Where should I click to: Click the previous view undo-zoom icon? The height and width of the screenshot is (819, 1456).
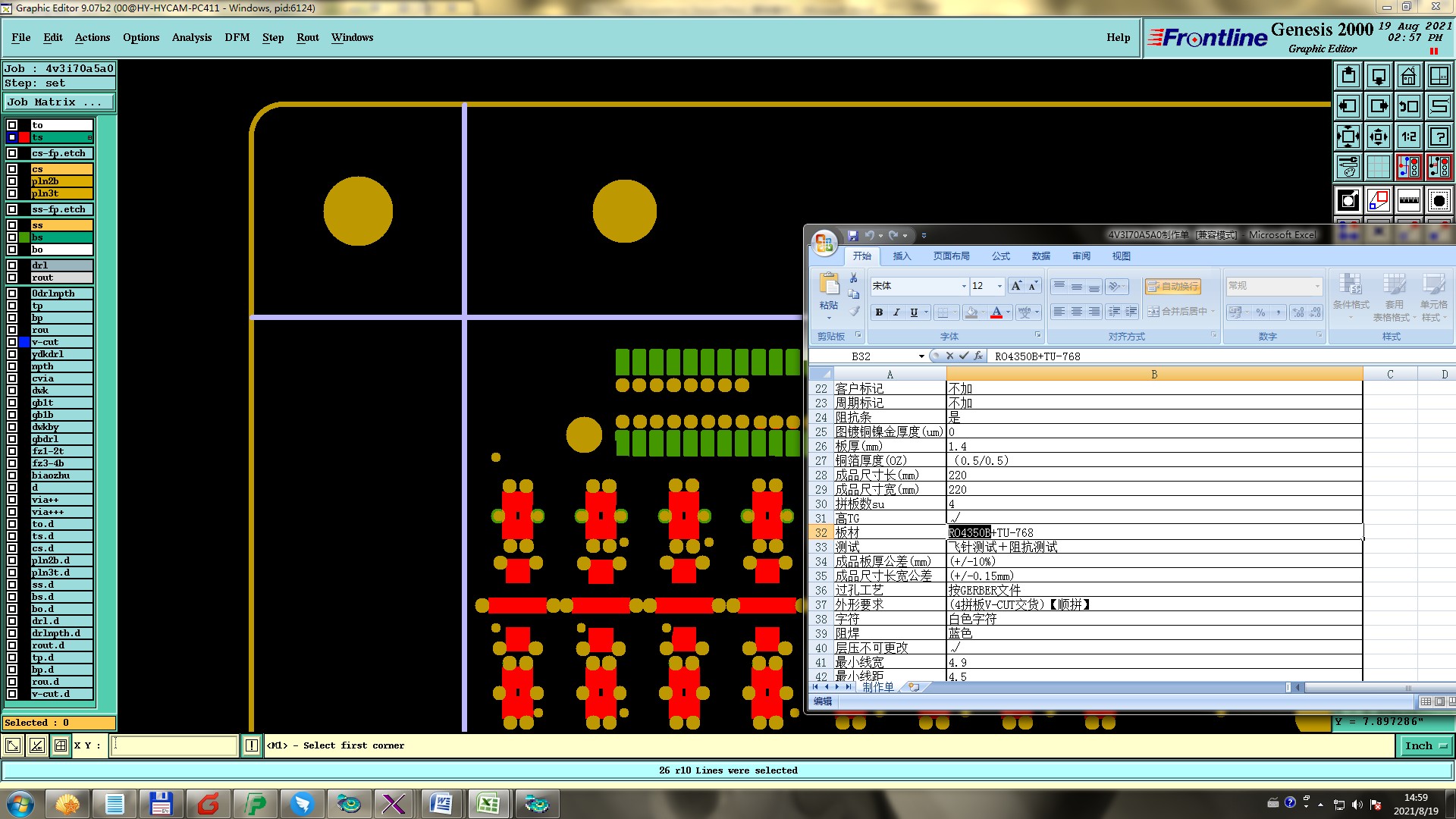(1408, 106)
